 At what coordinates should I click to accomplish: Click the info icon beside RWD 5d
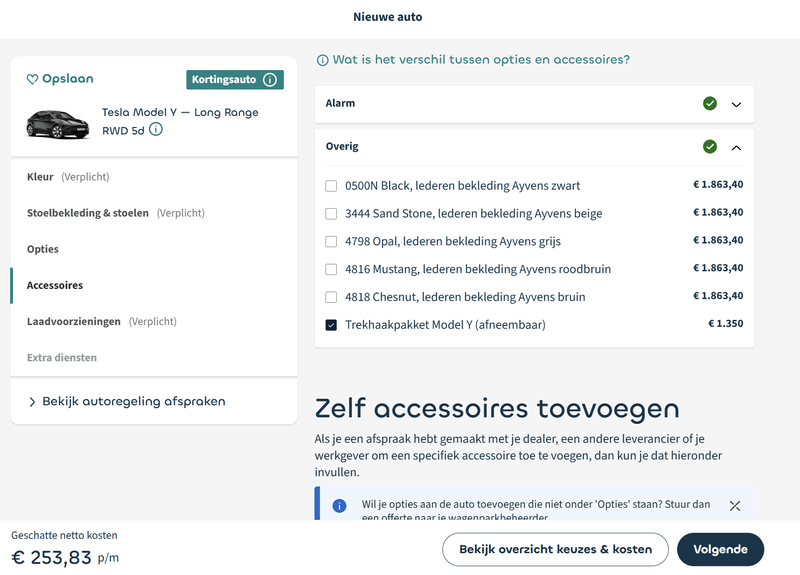[x=156, y=130]
